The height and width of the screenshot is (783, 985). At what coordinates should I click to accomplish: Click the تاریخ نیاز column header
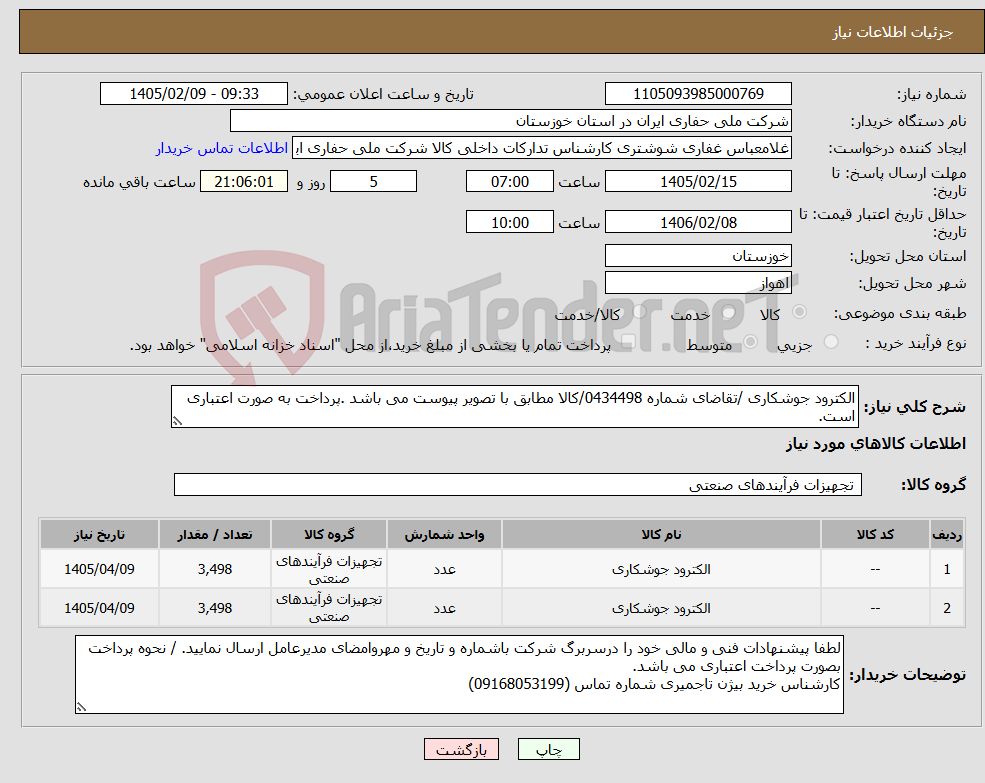click(x=99, y=534)
